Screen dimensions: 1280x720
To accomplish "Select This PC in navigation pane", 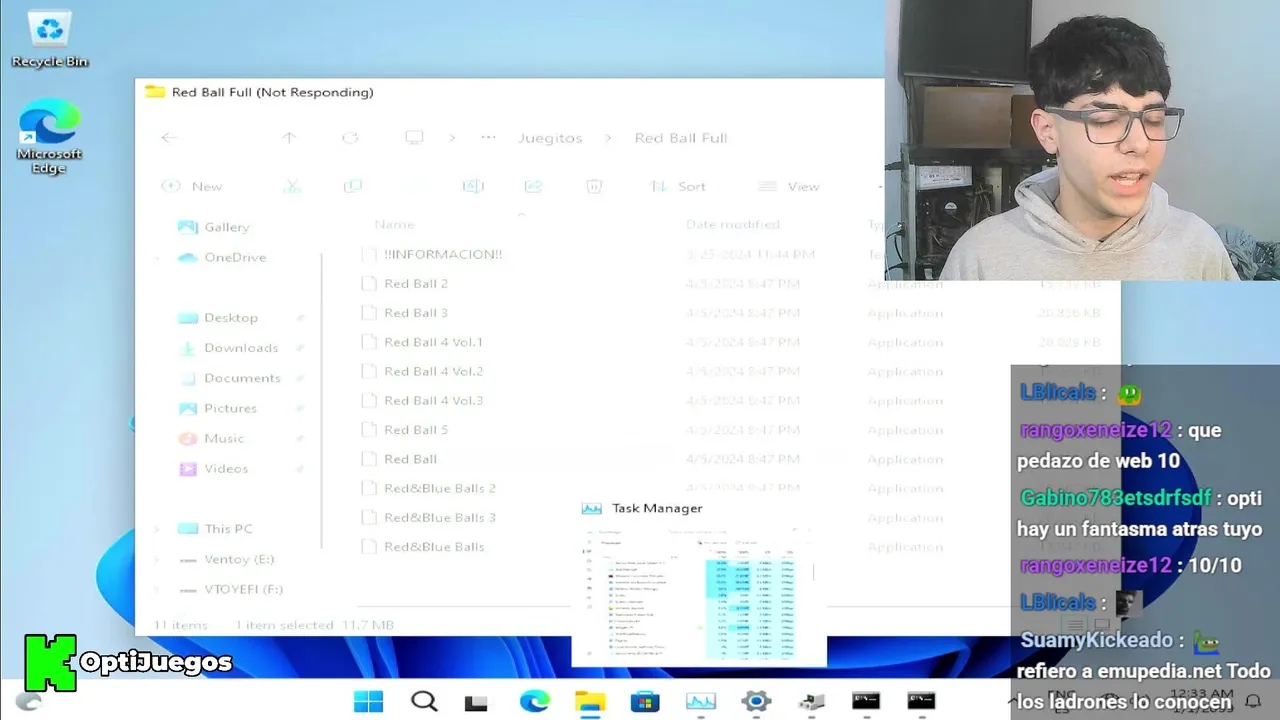I will 215,528.
